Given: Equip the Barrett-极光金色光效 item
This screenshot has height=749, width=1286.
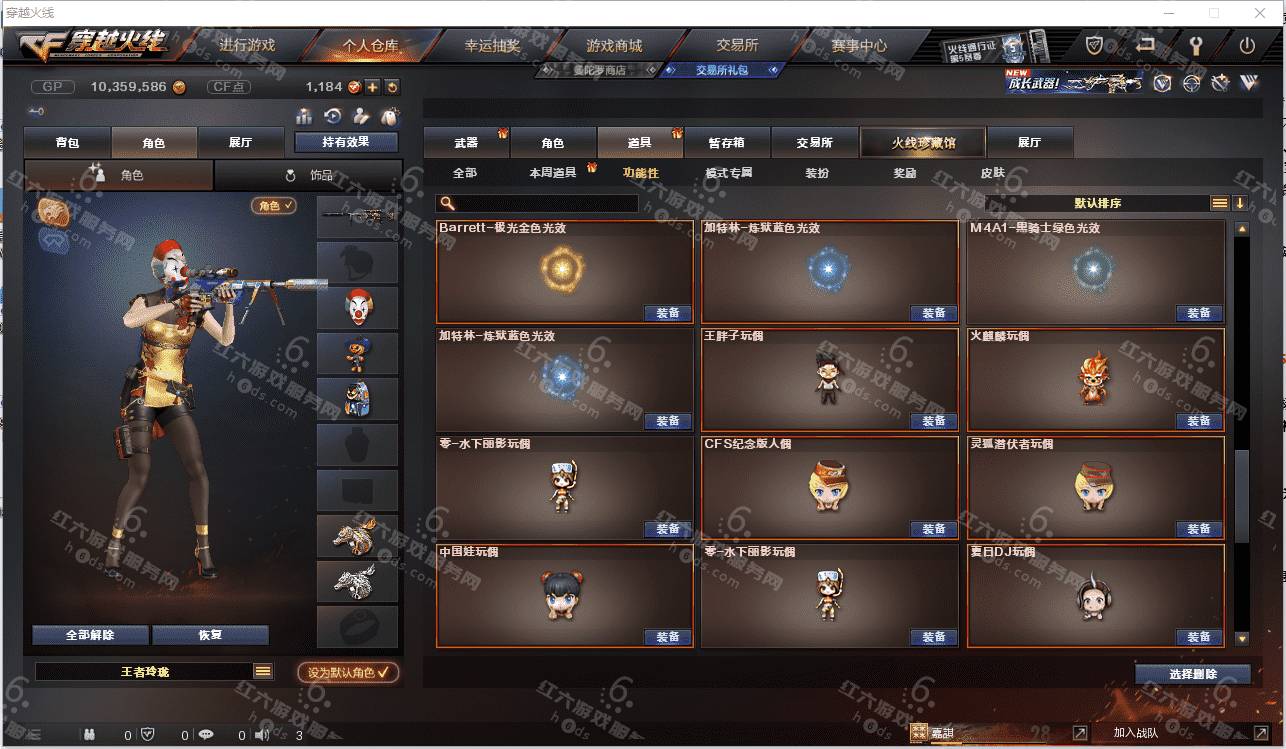Looking at the screenshot, I should [668, 313].
